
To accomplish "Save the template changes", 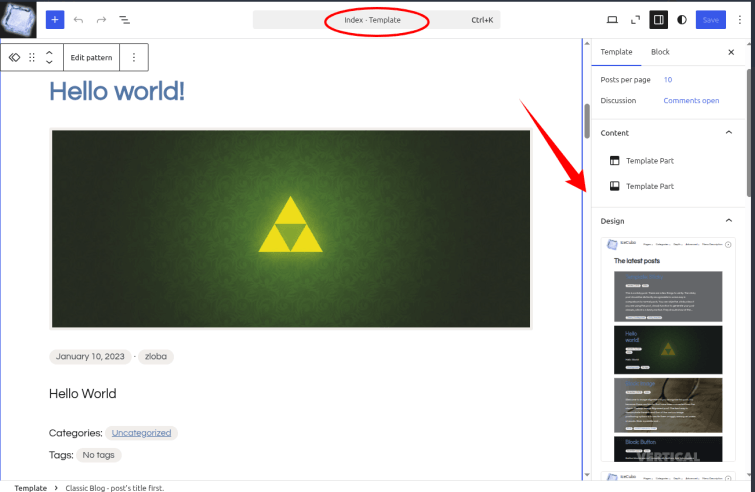I will 711,20.
